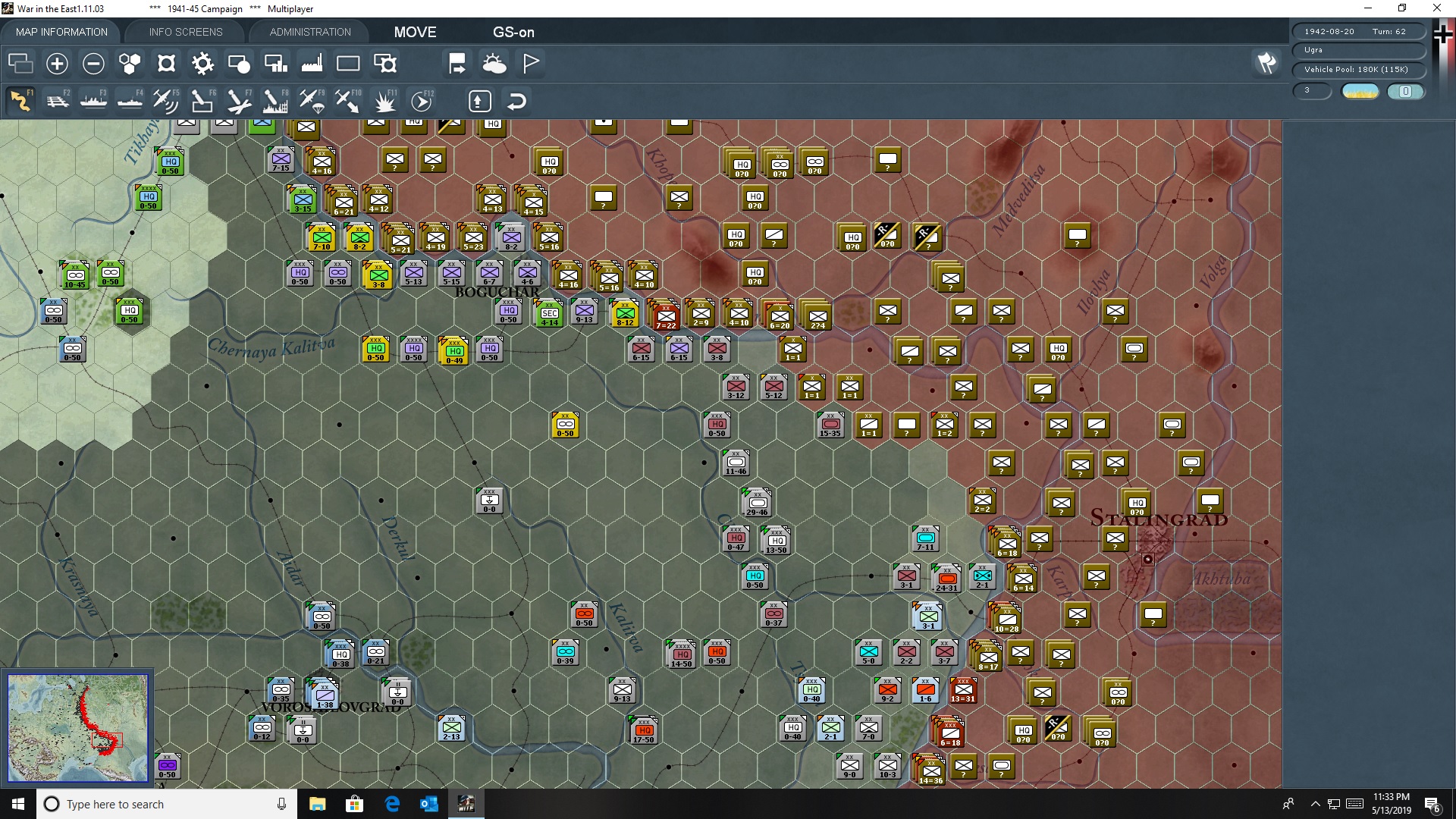Select the 15-35 unit counter
Image resolution: width=1456 pixels, height=819 pixels.
click(830, 425)
